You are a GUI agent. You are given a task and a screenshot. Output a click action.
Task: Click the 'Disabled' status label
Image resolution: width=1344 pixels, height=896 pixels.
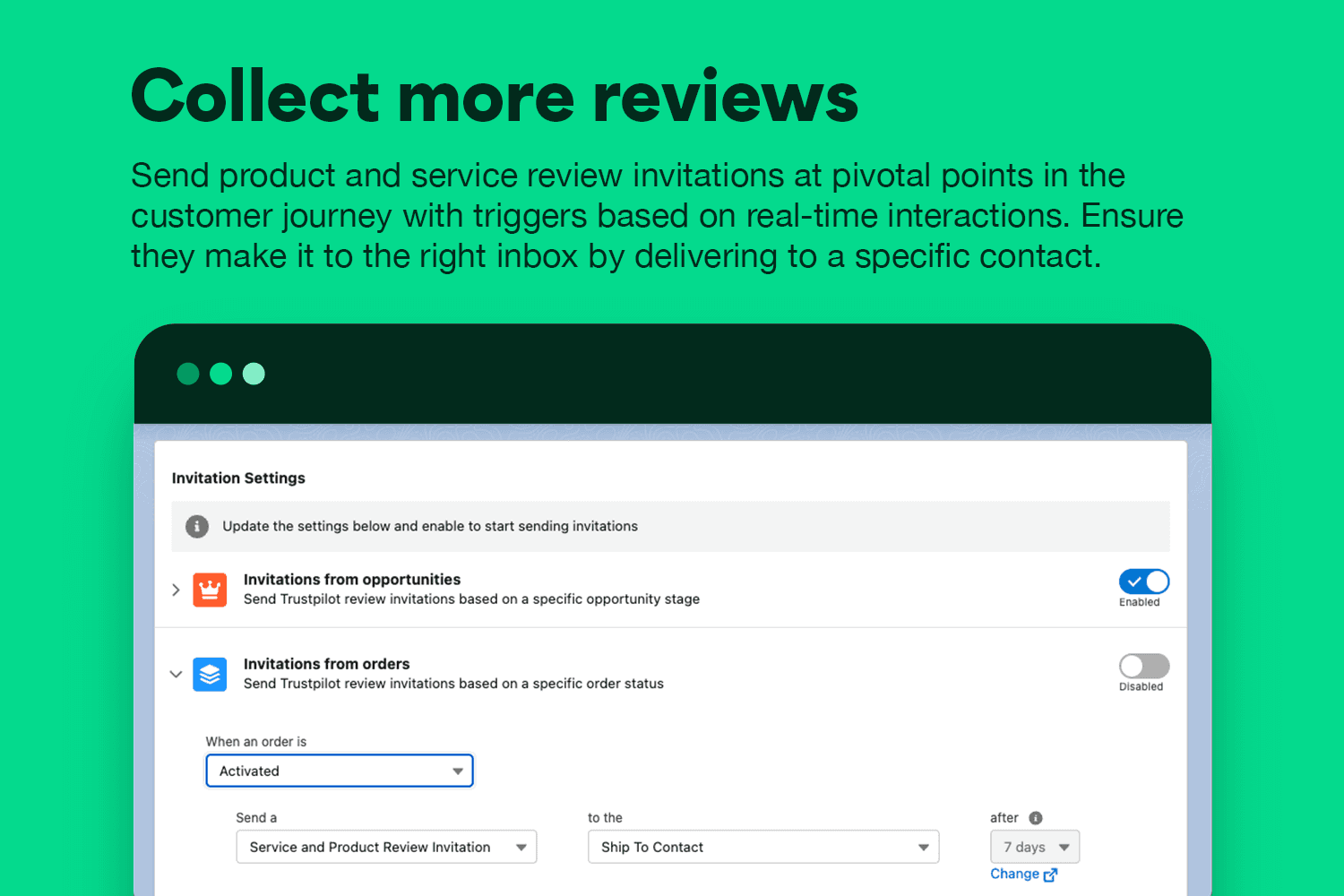1141,686
